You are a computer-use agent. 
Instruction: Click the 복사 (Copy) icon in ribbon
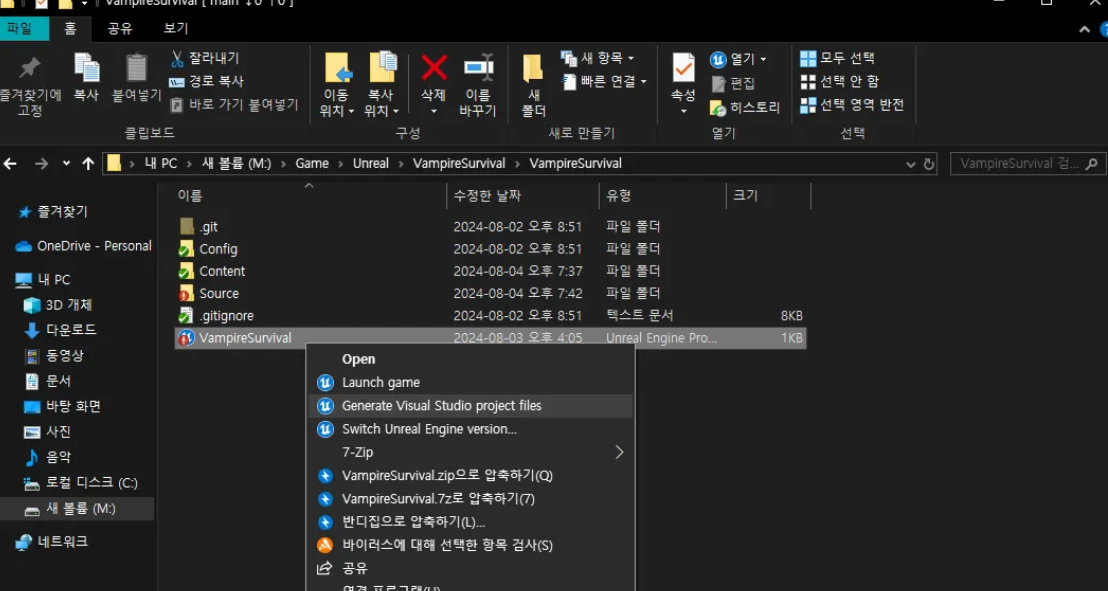click(x=86, y=68)
